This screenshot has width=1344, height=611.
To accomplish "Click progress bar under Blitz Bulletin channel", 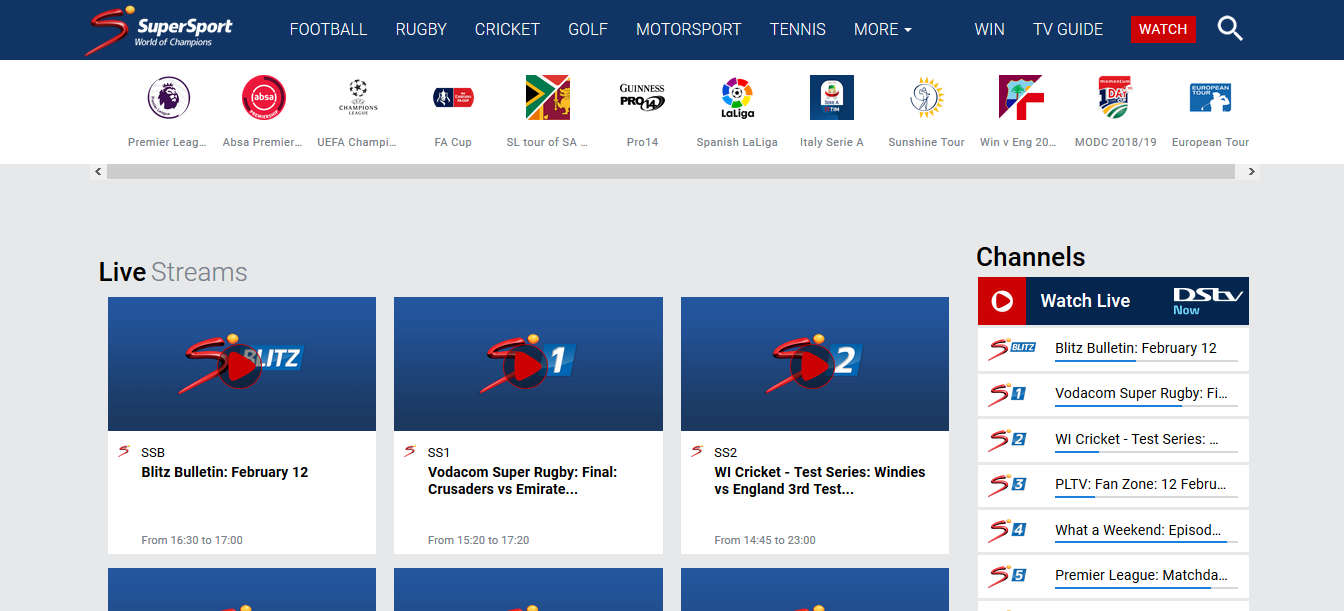I will [x=1146, y=361].
